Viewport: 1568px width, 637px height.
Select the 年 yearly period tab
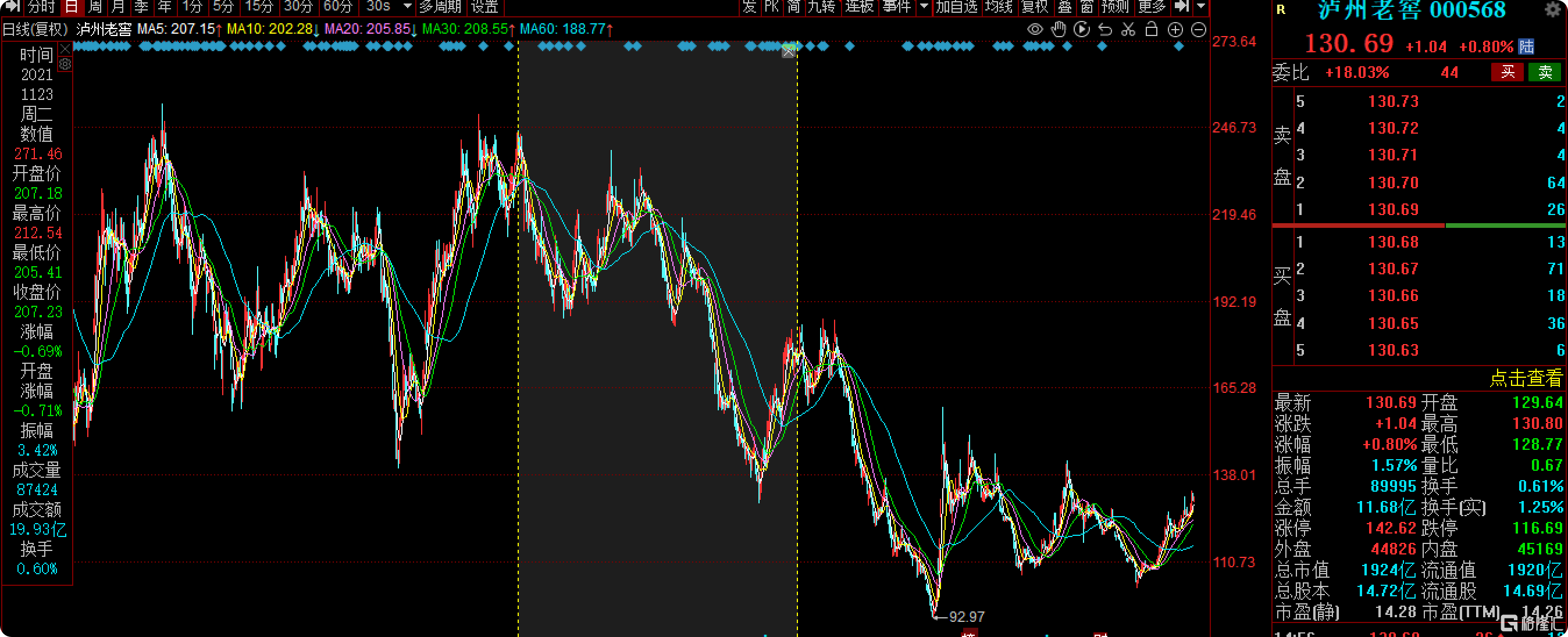pyautogui.click(x=165, y=7)
